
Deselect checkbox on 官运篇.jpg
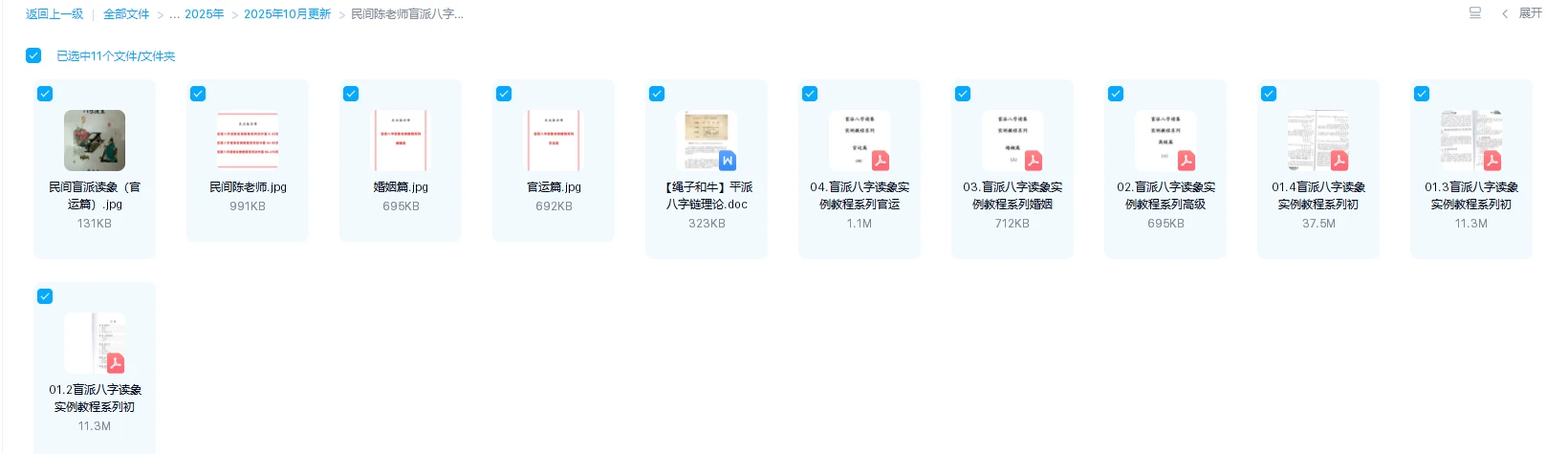[x=504, y=94]
